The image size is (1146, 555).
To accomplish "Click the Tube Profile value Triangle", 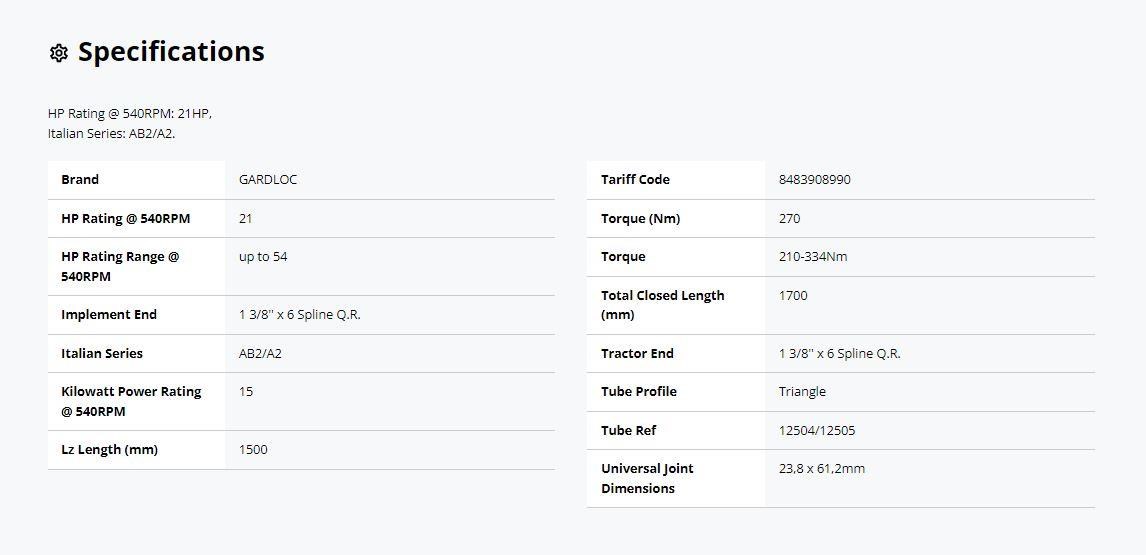I will [x=802, y=392].
